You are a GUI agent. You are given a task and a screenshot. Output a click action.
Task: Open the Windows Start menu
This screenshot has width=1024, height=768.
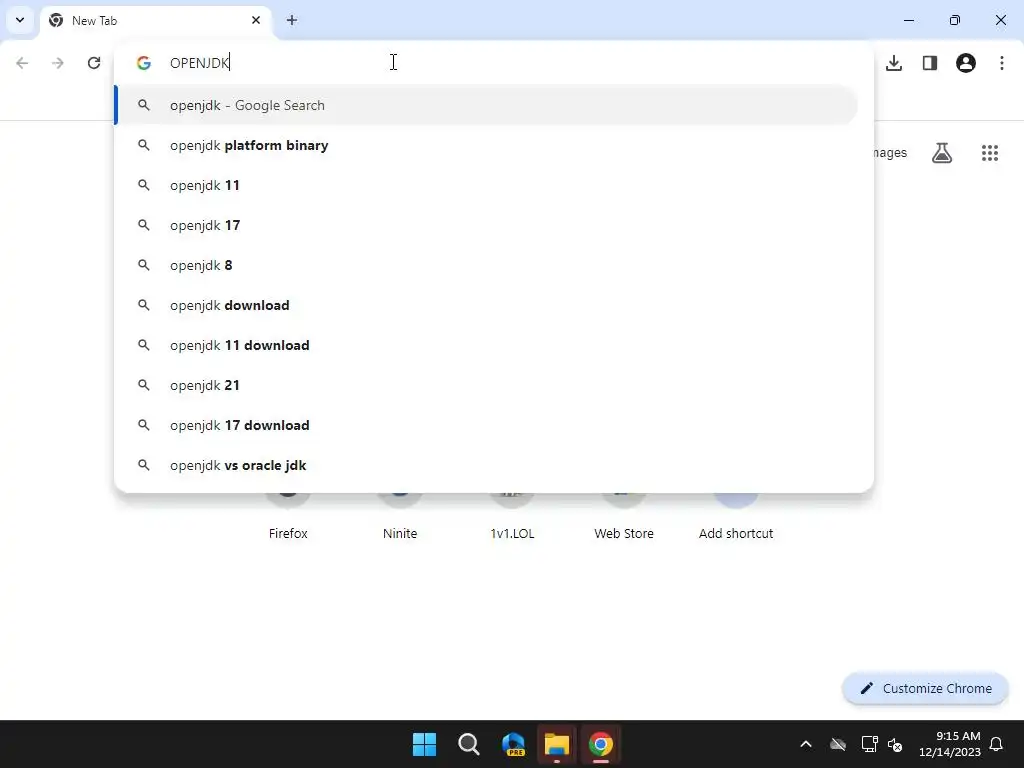424,744
